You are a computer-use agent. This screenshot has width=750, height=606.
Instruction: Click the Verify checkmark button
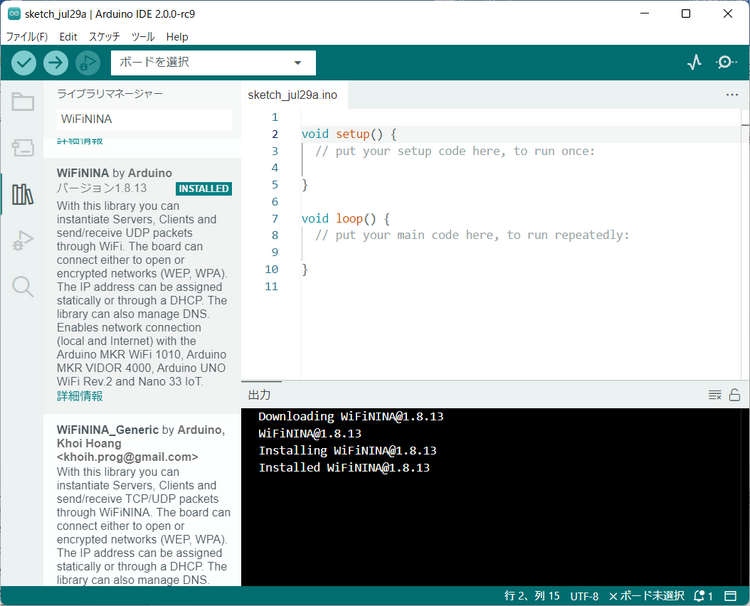(x=24, y=62)
